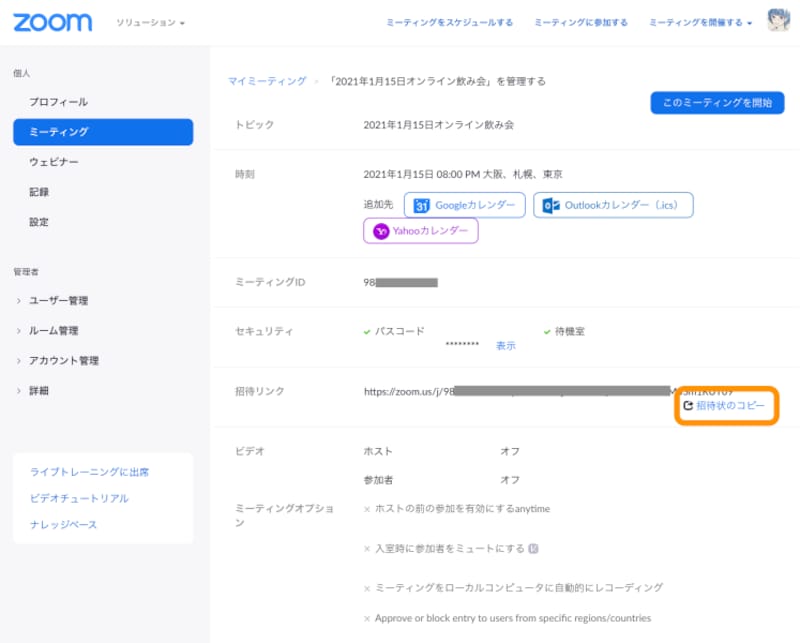Open ソリューション dropdown menu

[x=150, y=22]
